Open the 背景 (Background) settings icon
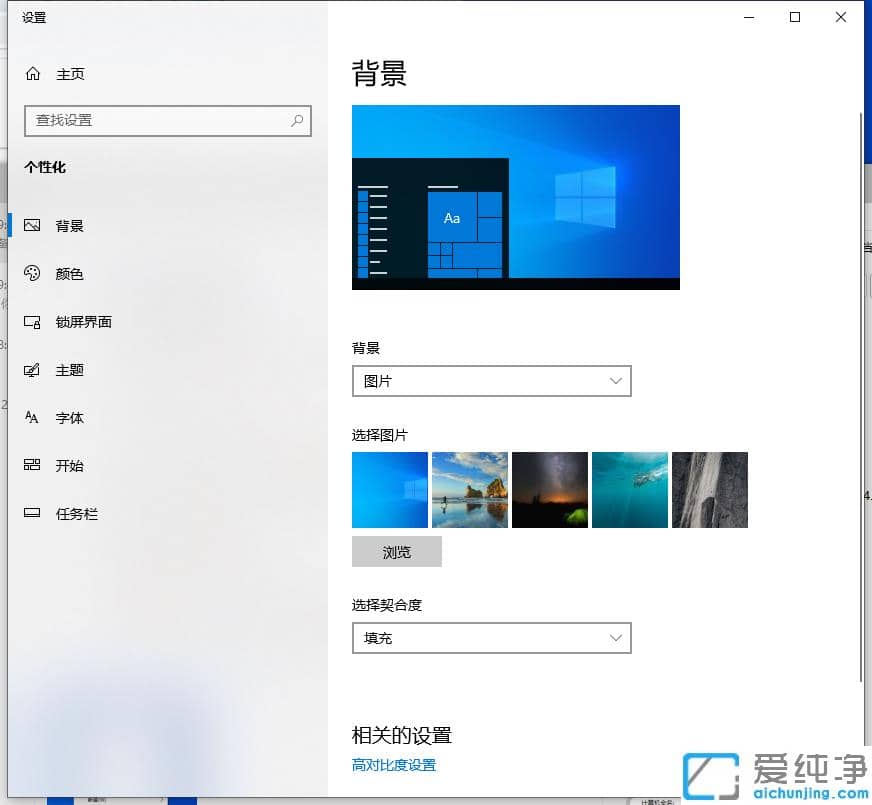Screen dimensions: 872x805 point(32,225)
